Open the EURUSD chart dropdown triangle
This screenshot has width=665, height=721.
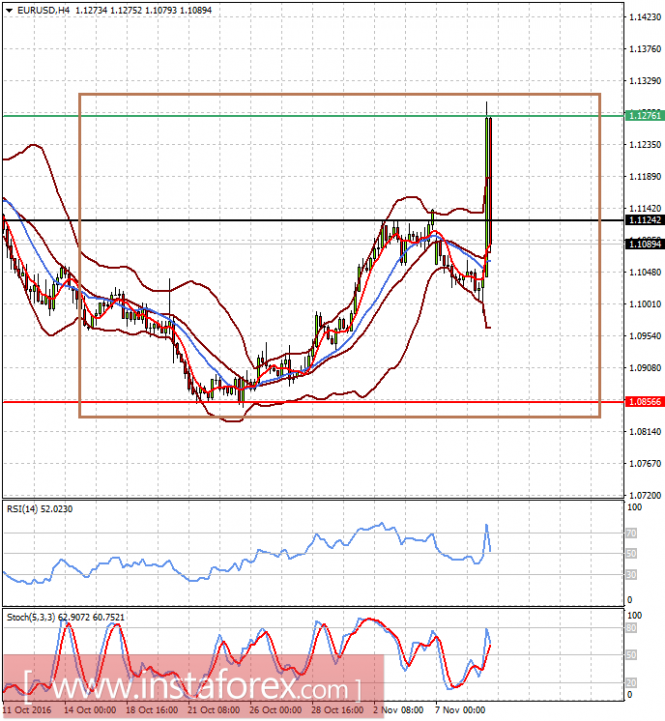9,10
